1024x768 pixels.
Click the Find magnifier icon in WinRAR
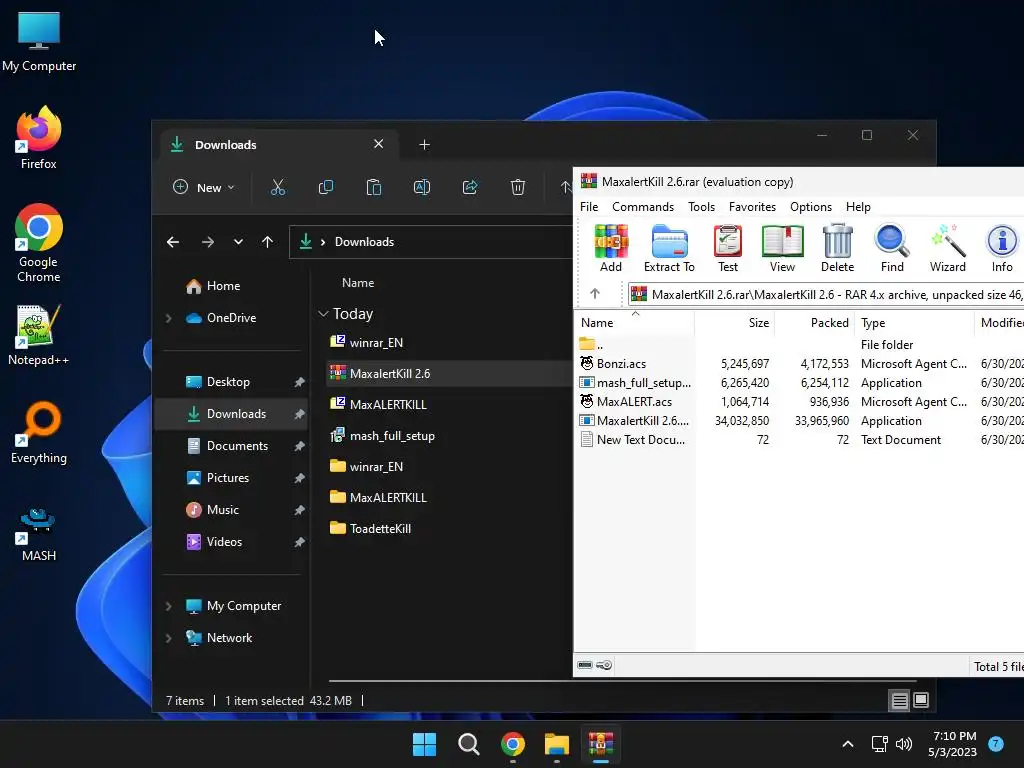(x=892, y=248)
